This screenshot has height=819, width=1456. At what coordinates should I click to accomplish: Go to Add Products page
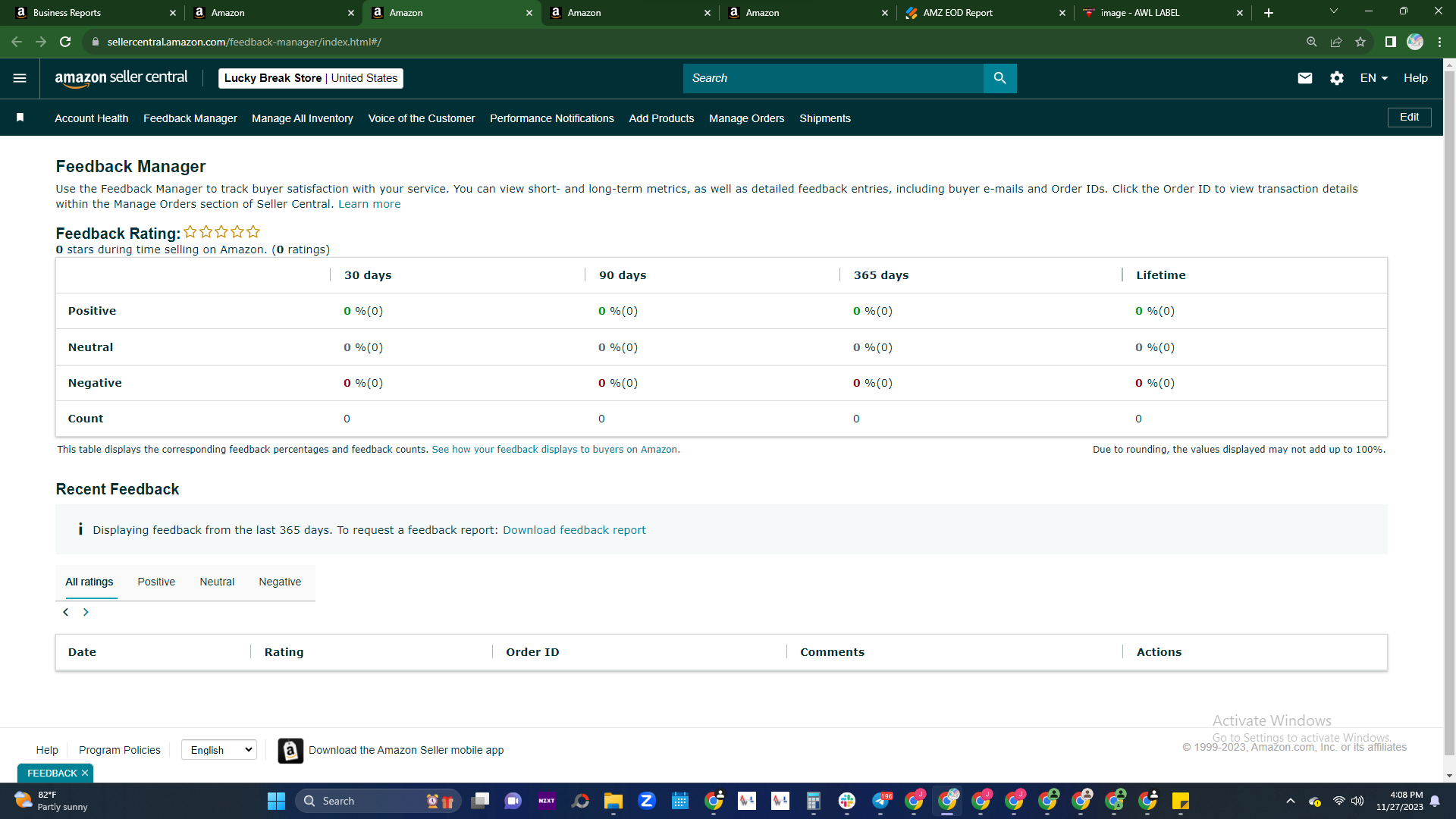[x=661, y=118]
